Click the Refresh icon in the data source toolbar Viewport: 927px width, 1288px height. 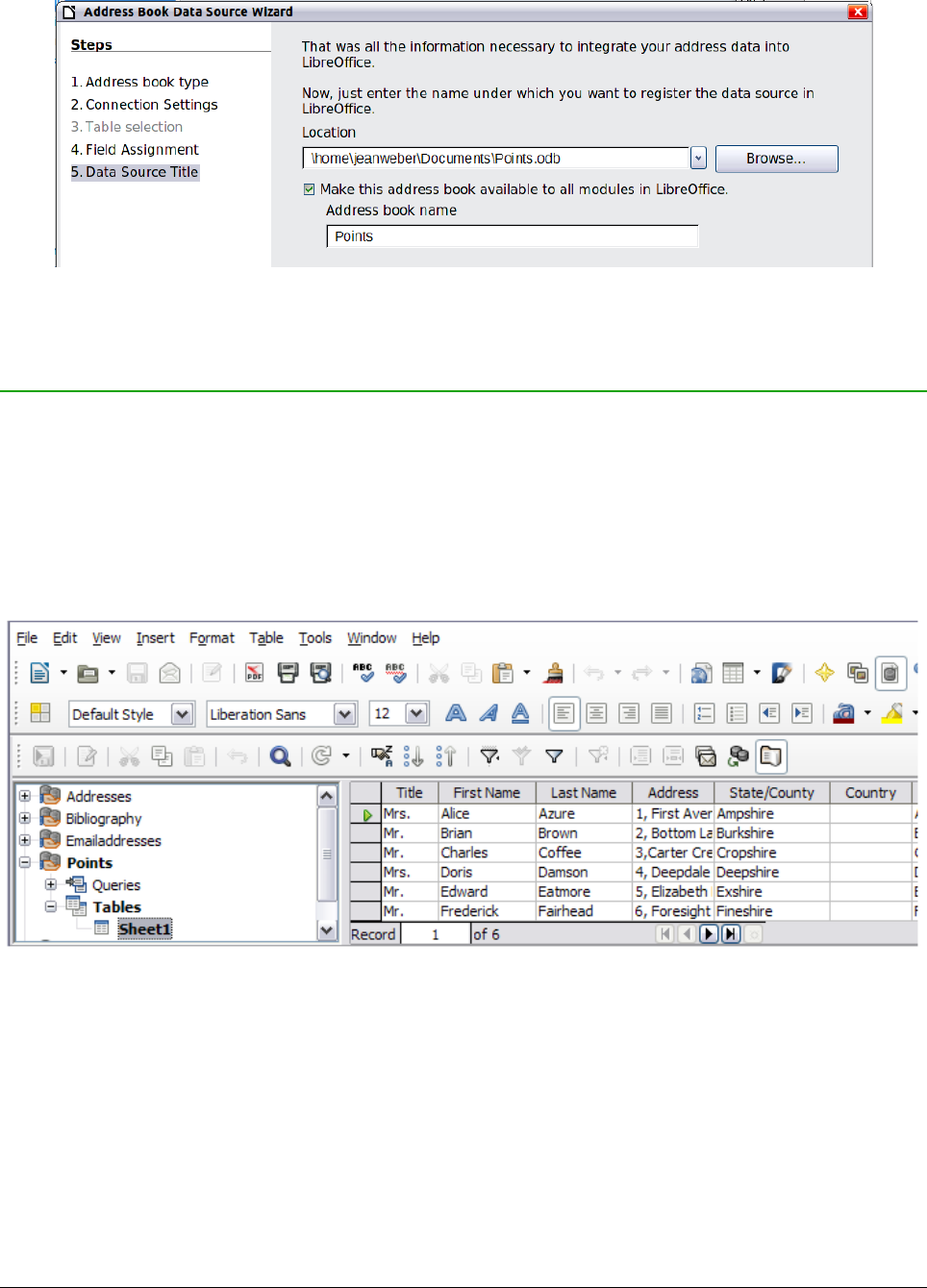click(x=322, y=756)
